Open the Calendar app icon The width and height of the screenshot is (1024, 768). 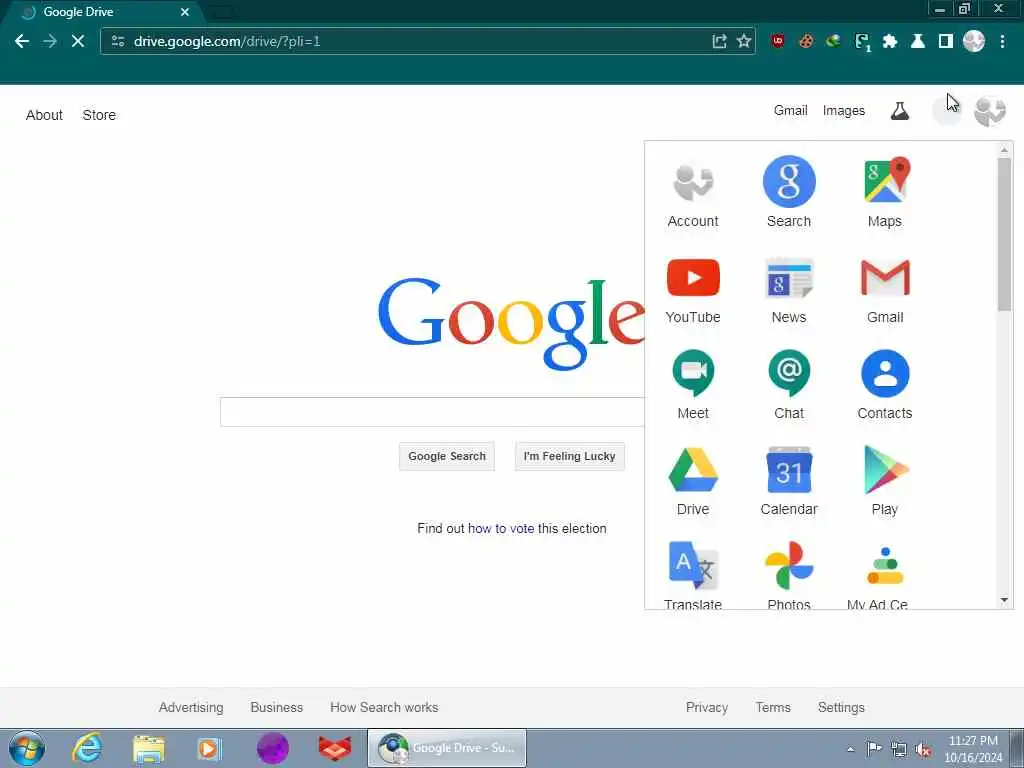[x=789, y=481]
